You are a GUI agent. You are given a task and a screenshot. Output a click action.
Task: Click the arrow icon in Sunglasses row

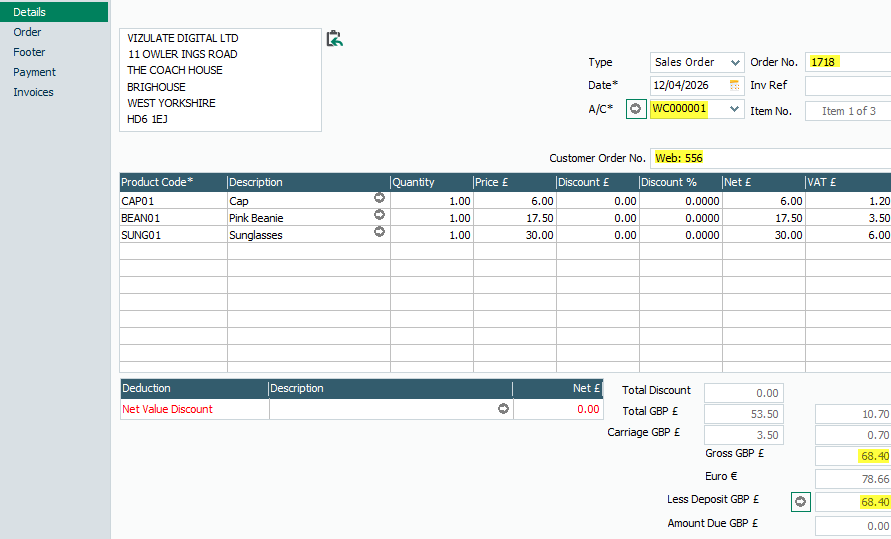pos(379,234)
